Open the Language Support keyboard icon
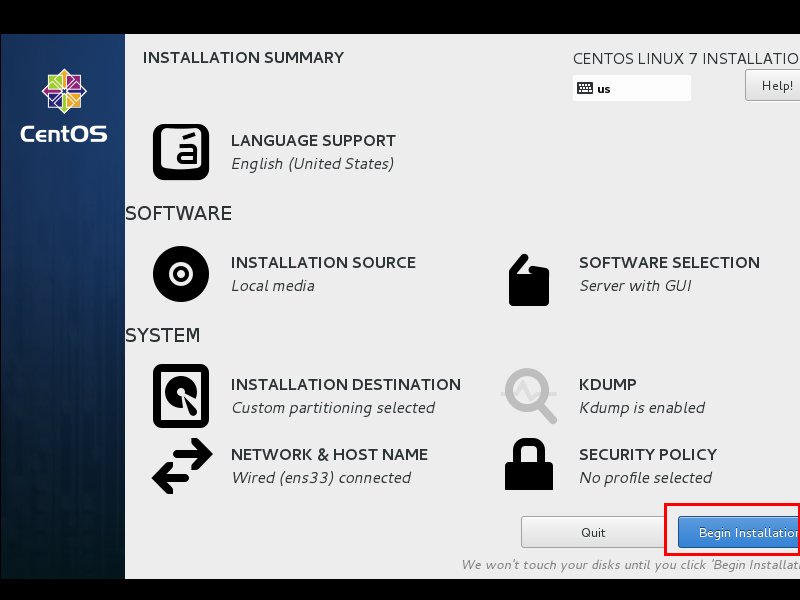The height and width of the screenshot is (600, 800). (181, 152)
